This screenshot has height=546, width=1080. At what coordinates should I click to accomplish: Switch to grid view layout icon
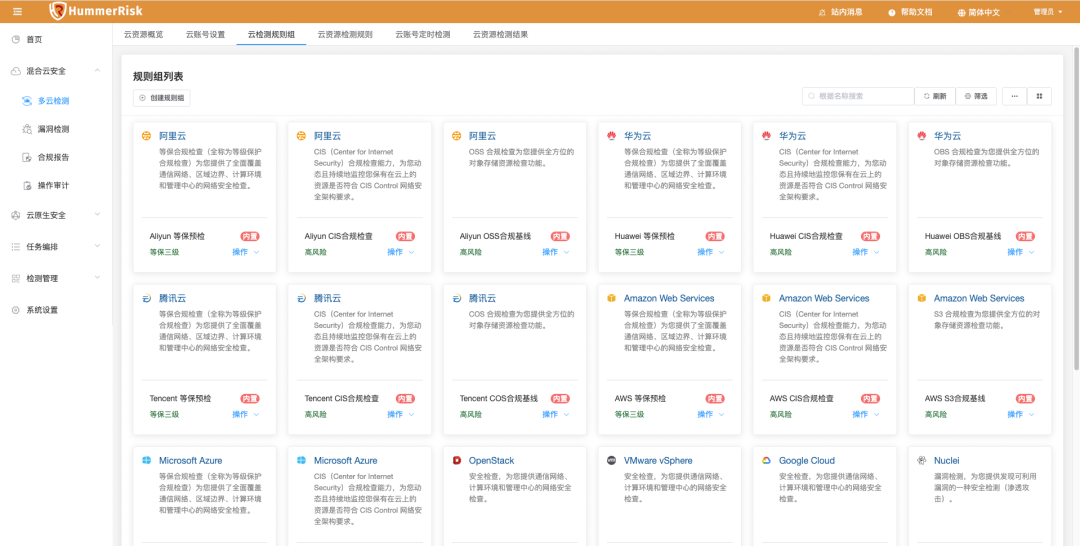pyautogui.click(x=1039, y=96)
